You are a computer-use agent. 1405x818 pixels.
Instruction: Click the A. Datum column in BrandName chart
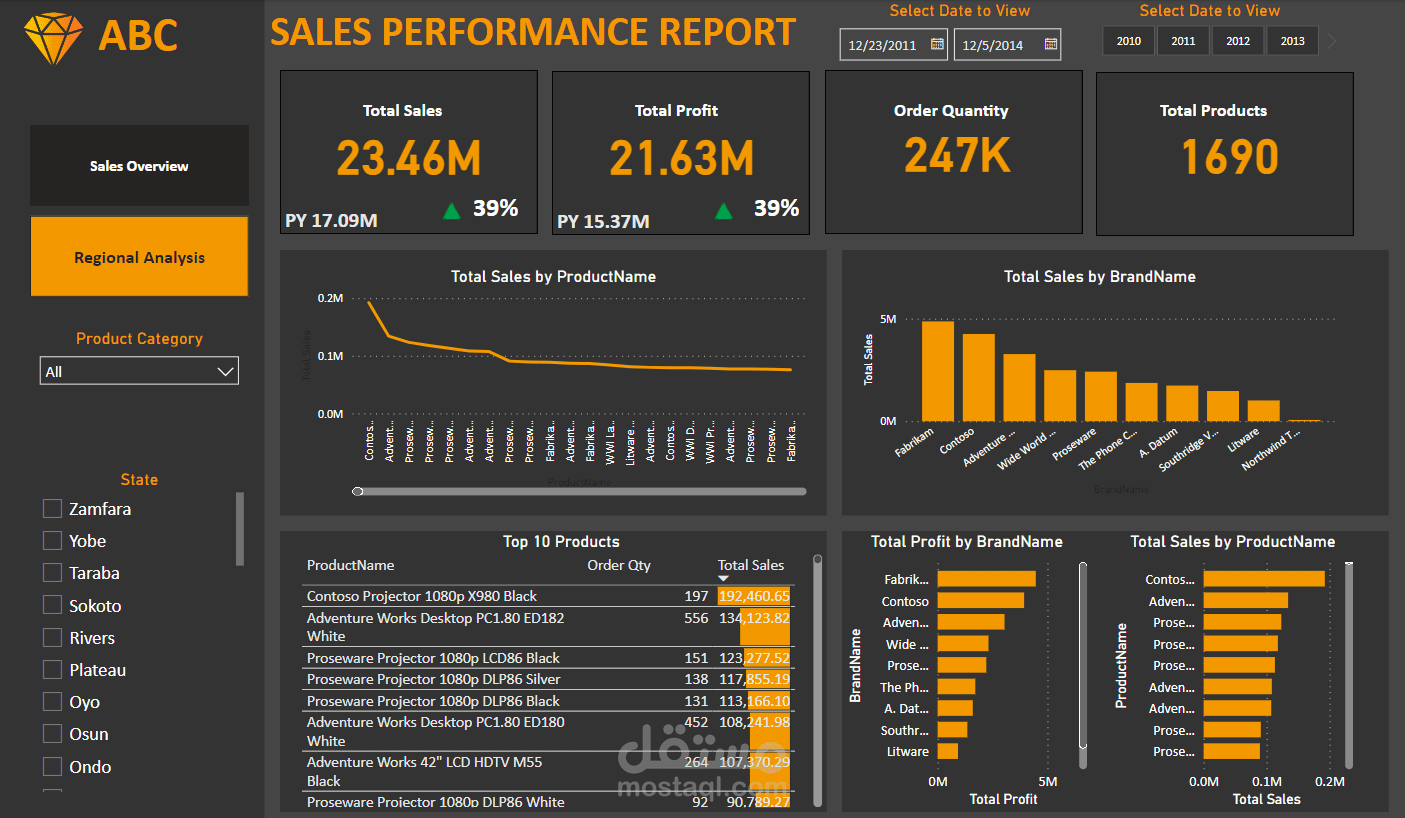pos(1181,403)
